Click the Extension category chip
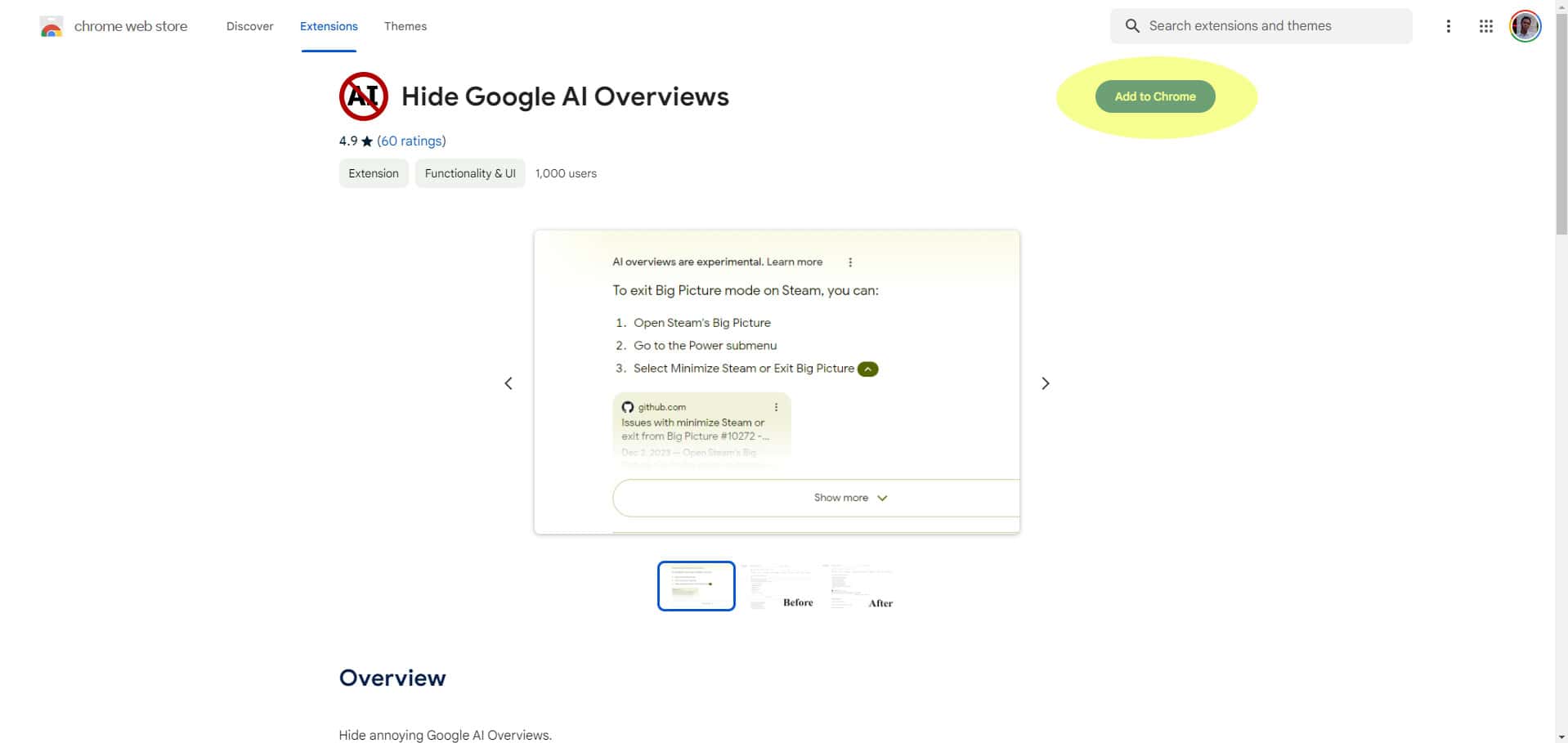Screen dimensions: 1568x743 coord(374,173)
